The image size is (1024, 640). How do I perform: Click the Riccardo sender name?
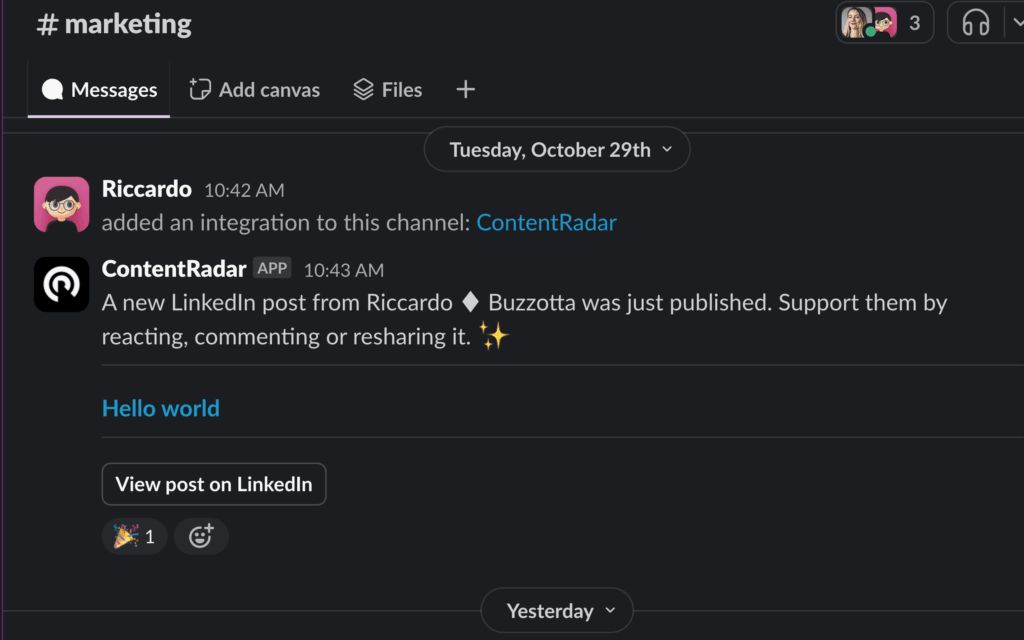[146, 189]
